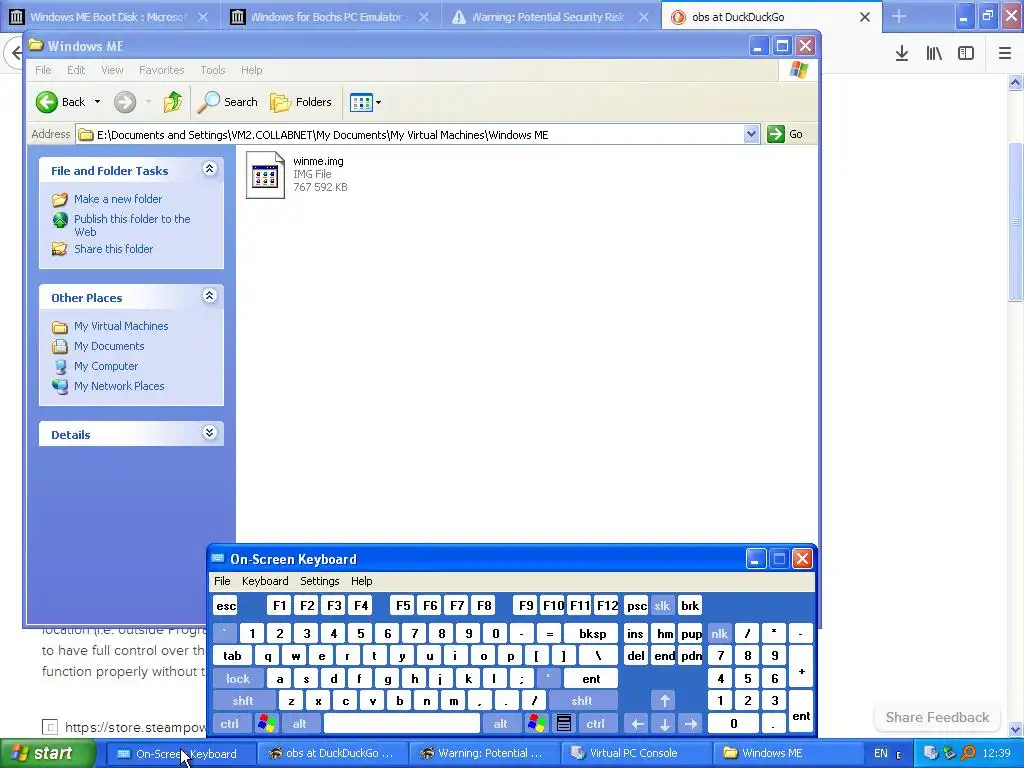Click the left Windows logo key
Screen dimensions: 1024x768
click(x=266, y=724)
